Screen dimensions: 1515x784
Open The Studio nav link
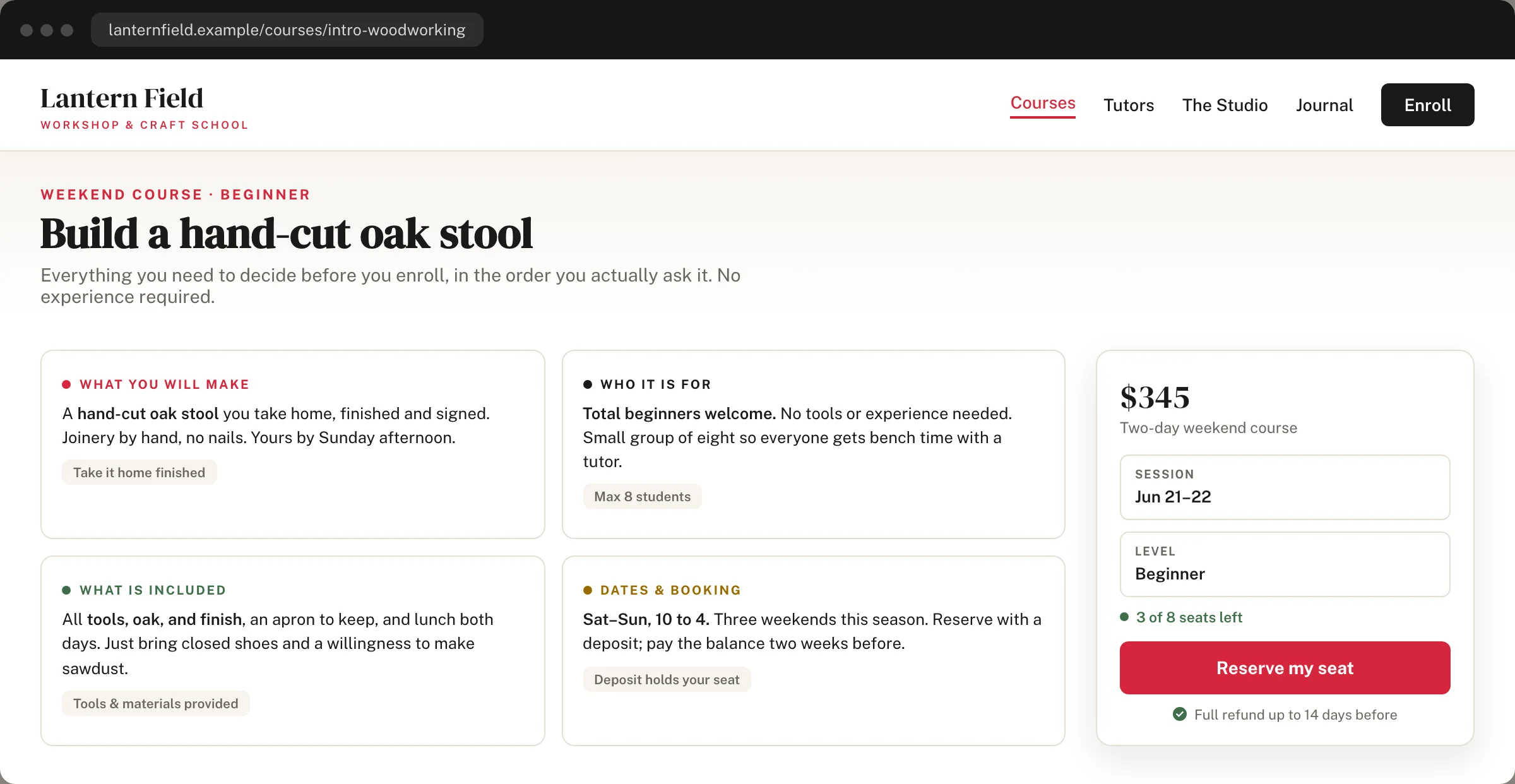click(1225, 105)
